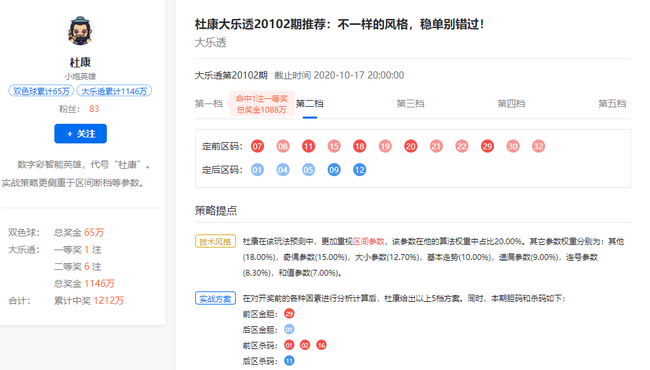Click the 小炮英雄 label

pos(80,77)
